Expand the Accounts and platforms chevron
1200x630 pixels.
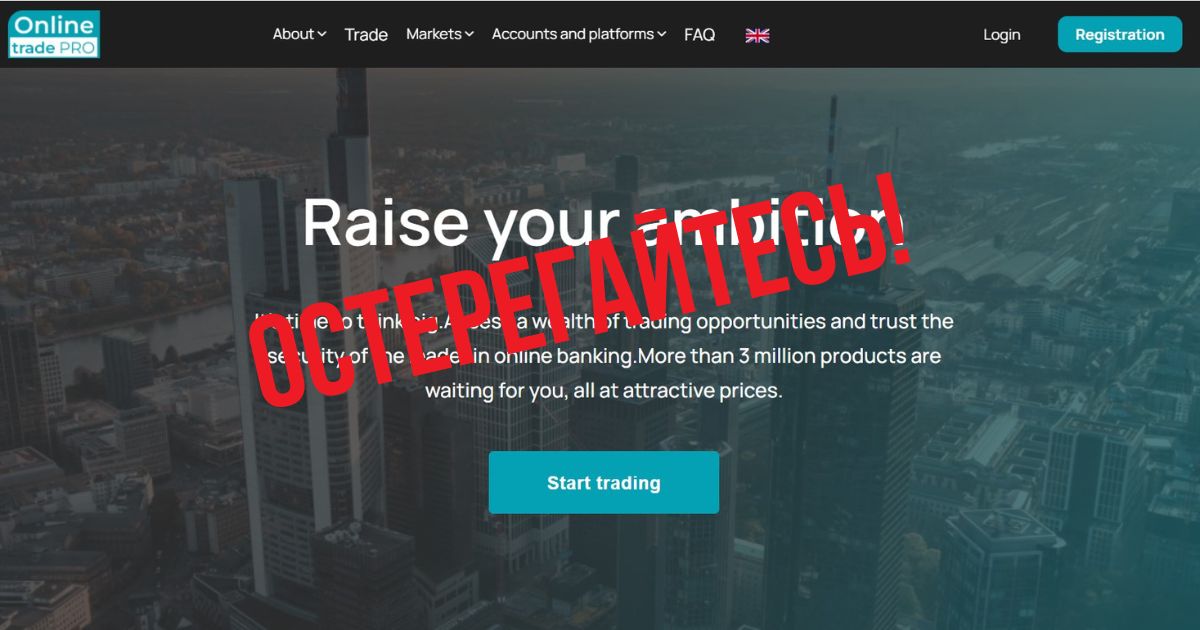pyautogui.click(x=661, y=34)
